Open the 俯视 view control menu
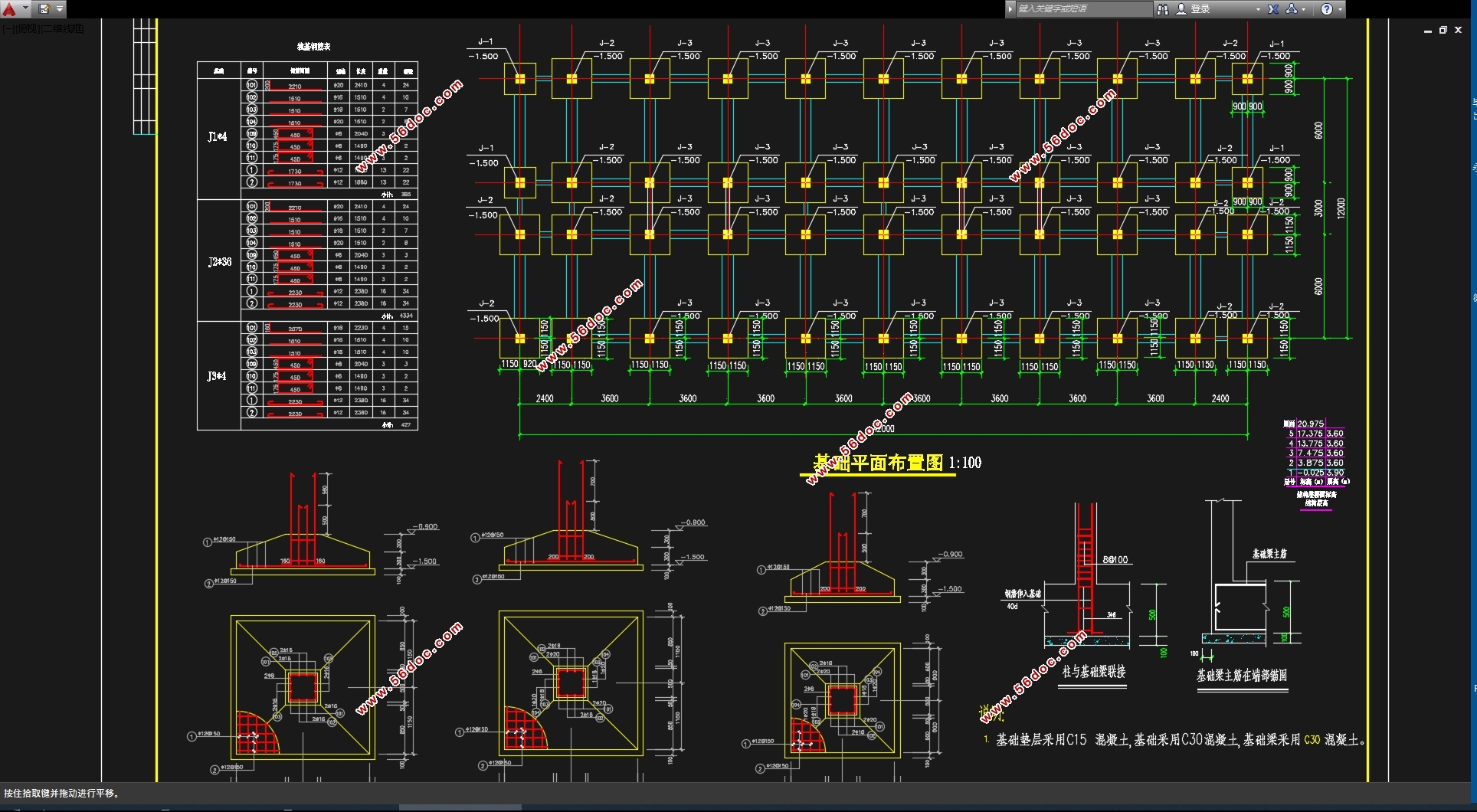 point(27,29)
